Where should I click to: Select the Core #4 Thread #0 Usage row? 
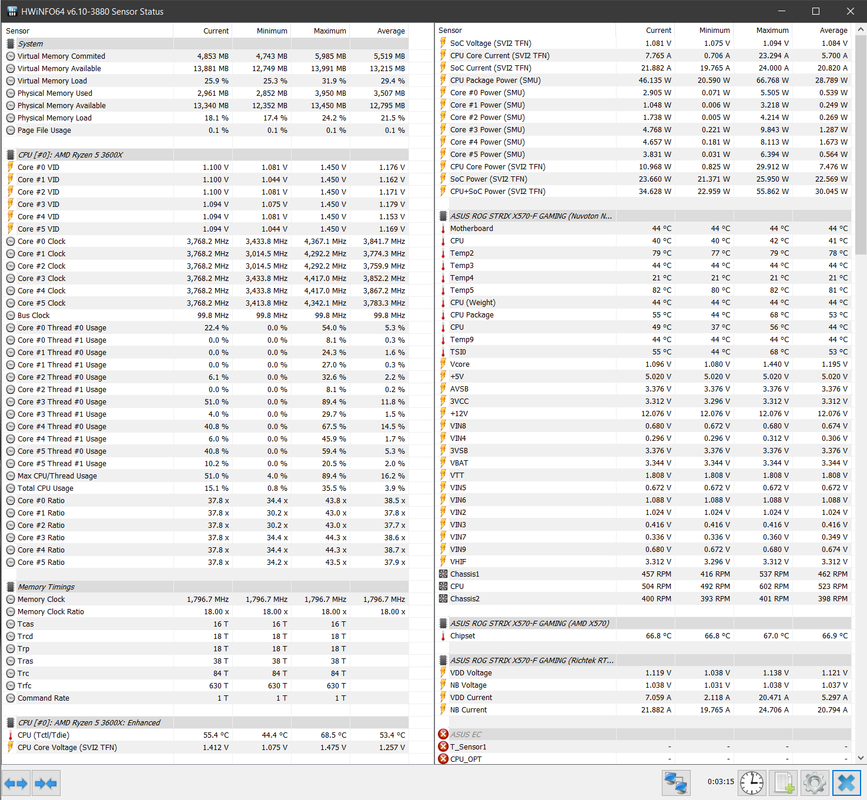207,426
